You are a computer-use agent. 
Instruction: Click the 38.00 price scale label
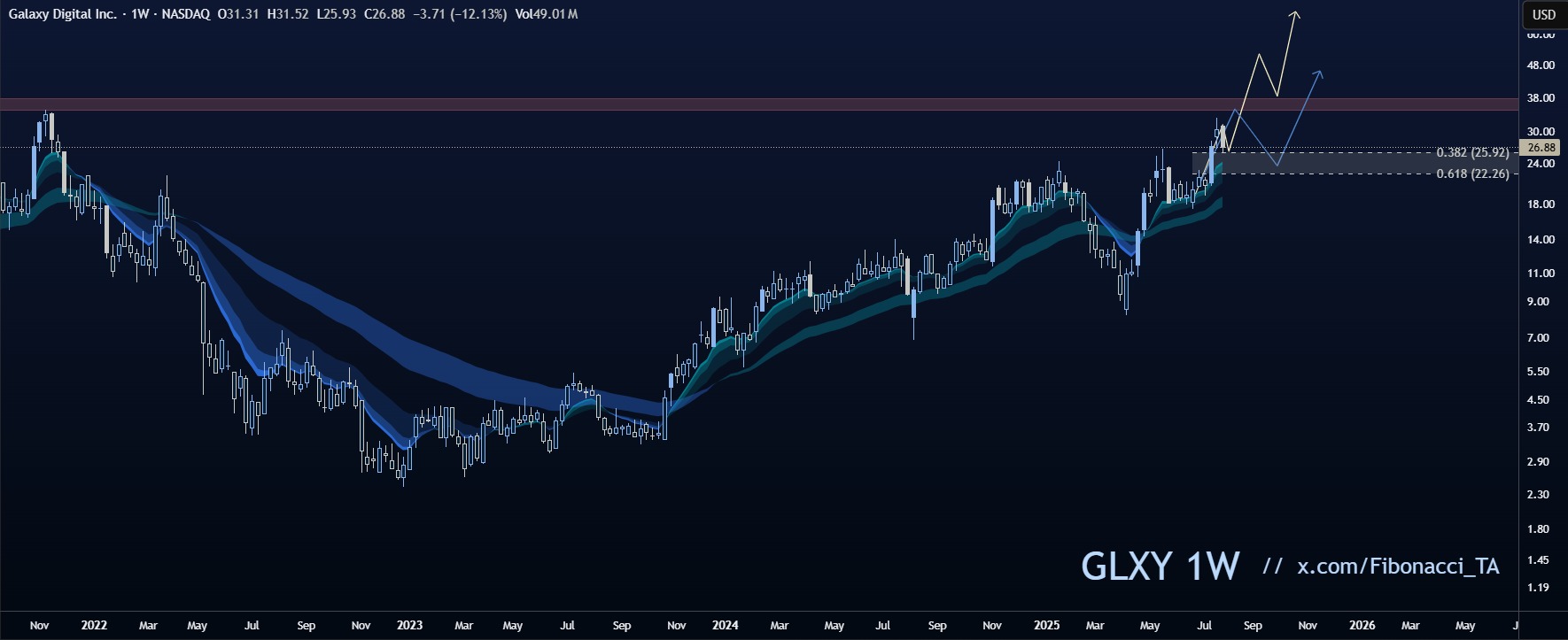click(x=1541, y=98)
